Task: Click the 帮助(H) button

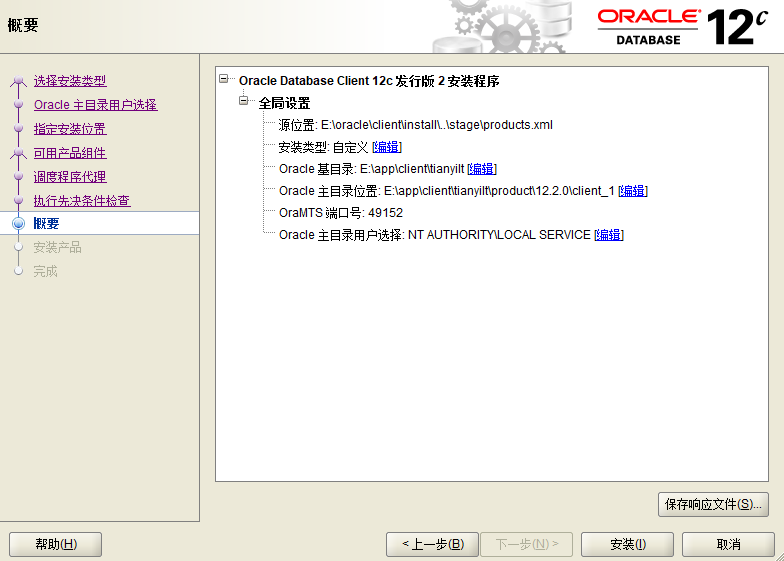Action: (56, 544)
